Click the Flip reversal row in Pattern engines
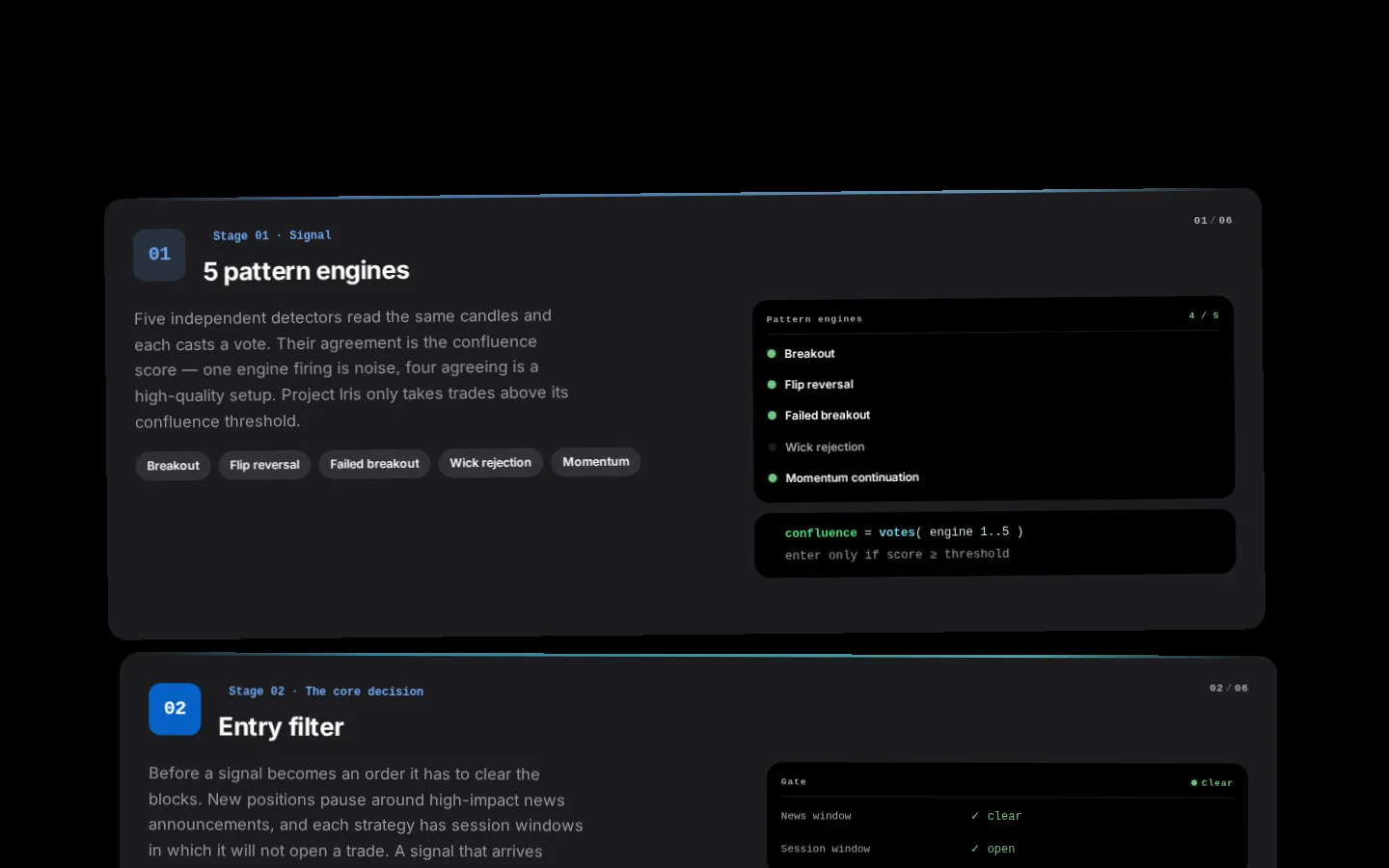Viewport: 1389px width, 868px height. [994, 385]
